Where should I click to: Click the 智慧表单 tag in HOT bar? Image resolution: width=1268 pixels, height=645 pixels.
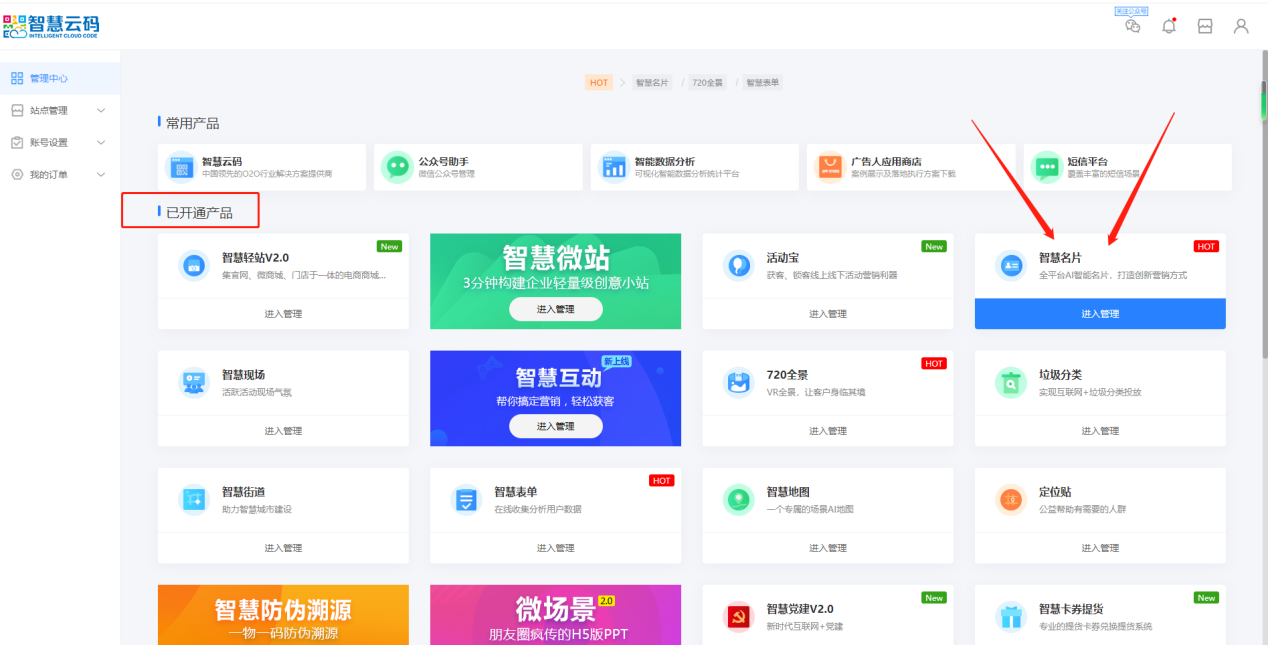coord(763,83)
